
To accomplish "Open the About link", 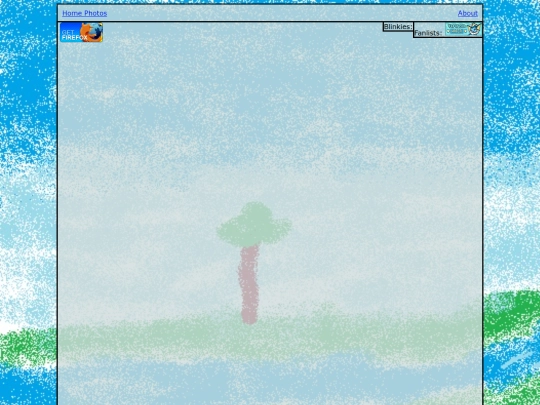I will pyautogui.click(x=468, y=13).
